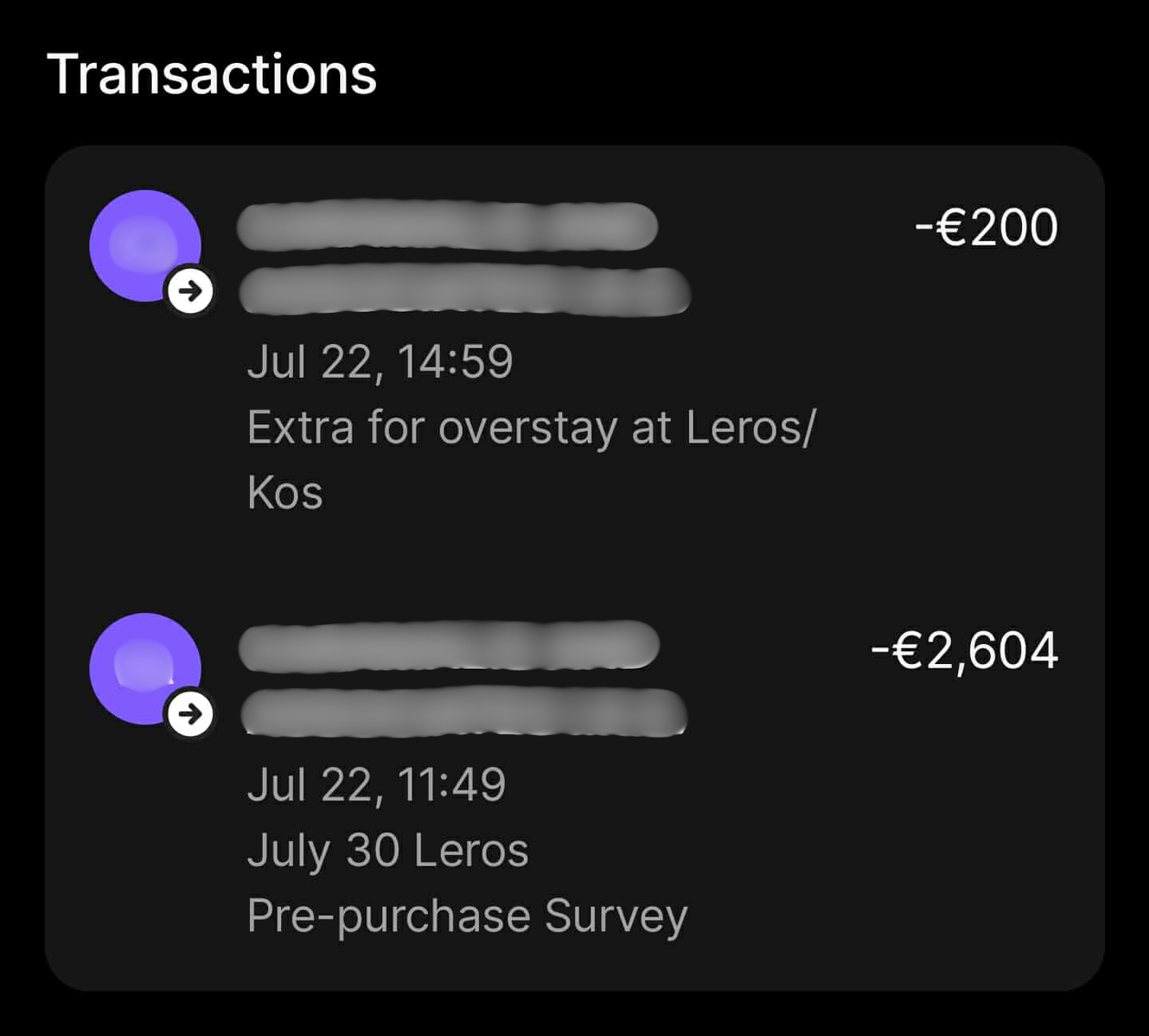The image size is (1149, 1036).
Task: Click the Jul 22, 11:49 timestamp
Action: 375,785
